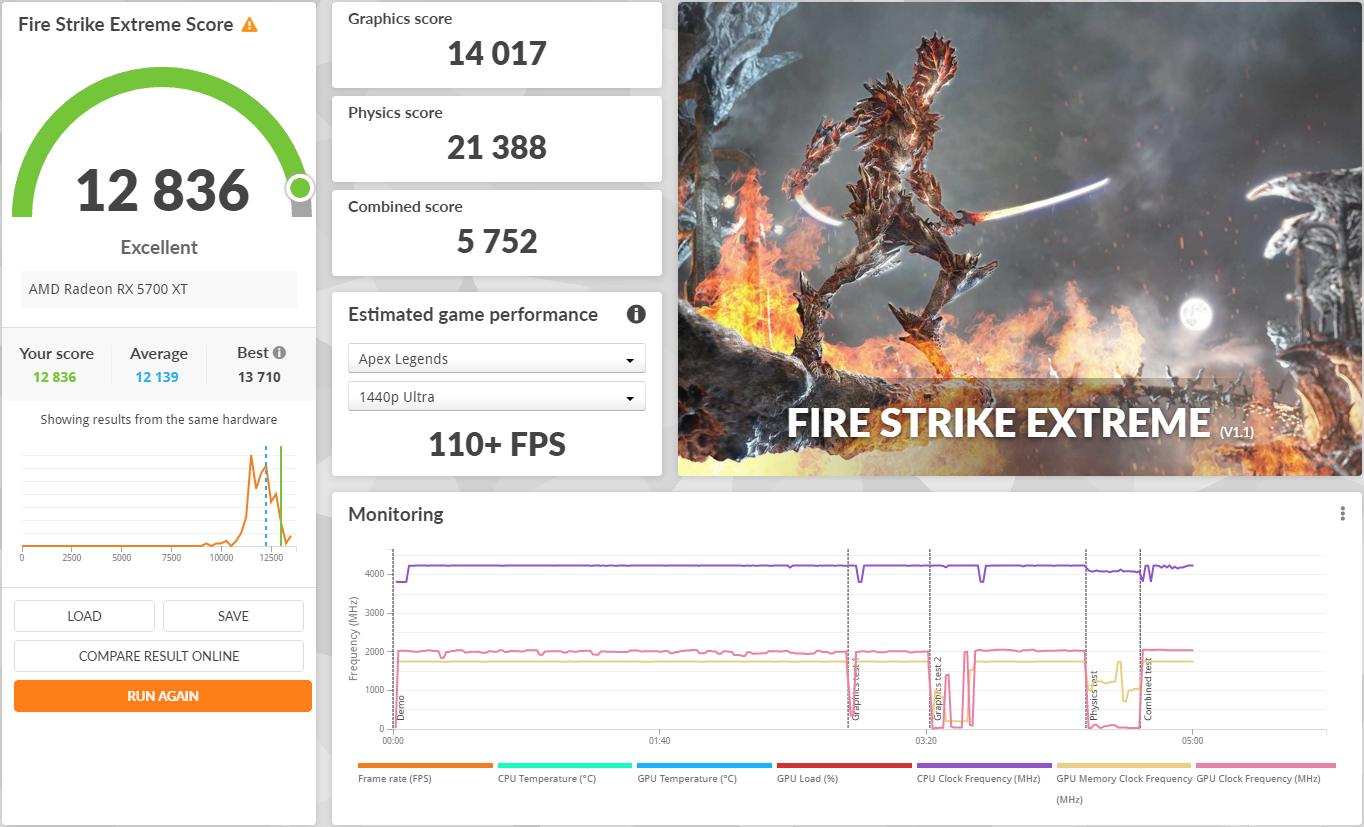Screen dimensions: 1364x827
Task: Click the AMD Radeon RX 5700 XT label
Action: tap(108, 289)
